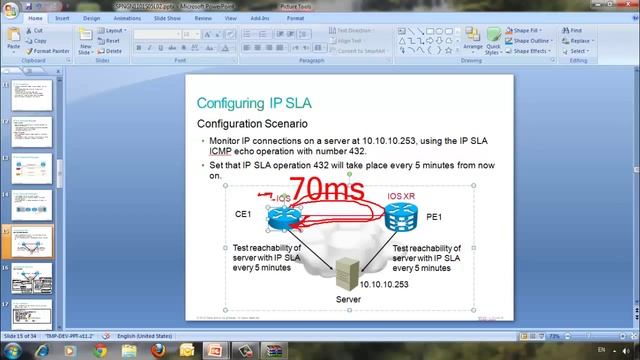Click the spell check status icon
This screenshot has width=640, height=360.
point(107,336)
